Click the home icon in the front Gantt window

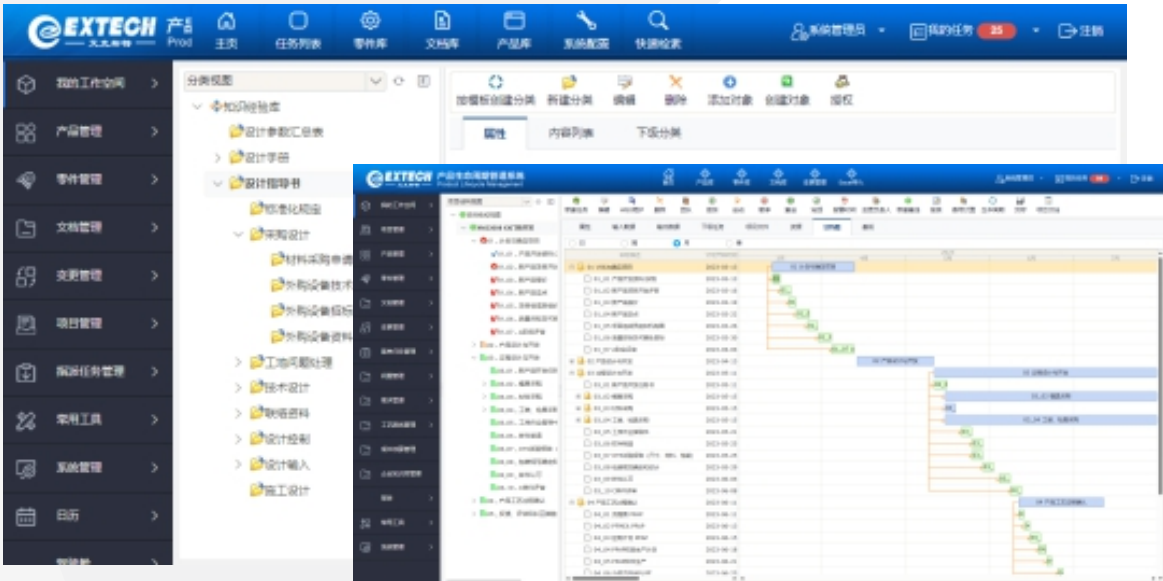(668, 174)
